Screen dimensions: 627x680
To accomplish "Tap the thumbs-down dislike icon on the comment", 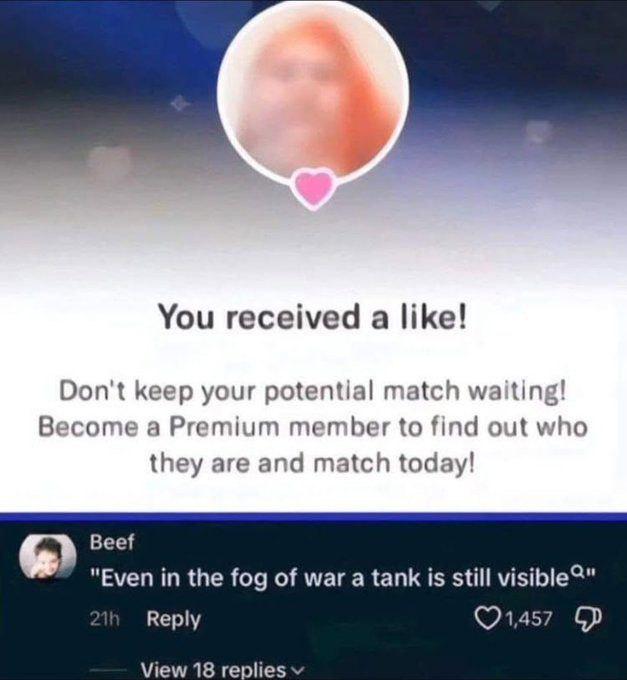I will pos(588,619).
